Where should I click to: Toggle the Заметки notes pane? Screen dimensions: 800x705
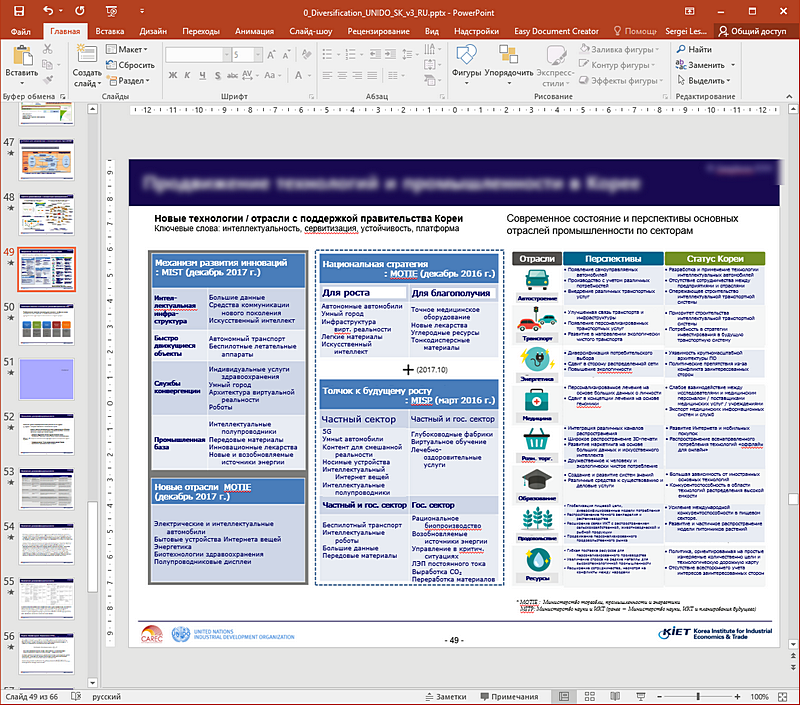coord(446,697)
